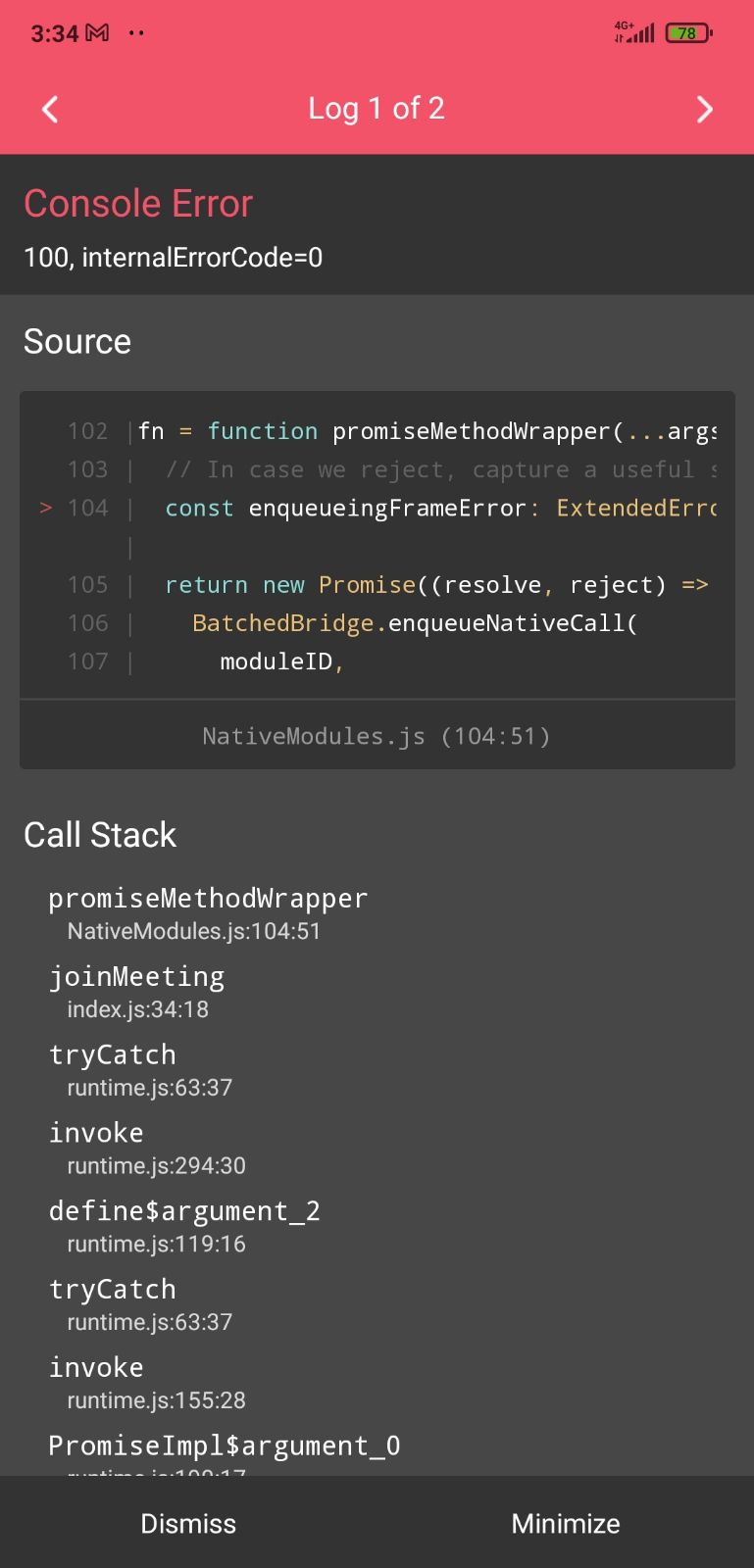Tap the Log 1 of 2 header title
The height and width of the screenshot is (1568, 754).
376,109
